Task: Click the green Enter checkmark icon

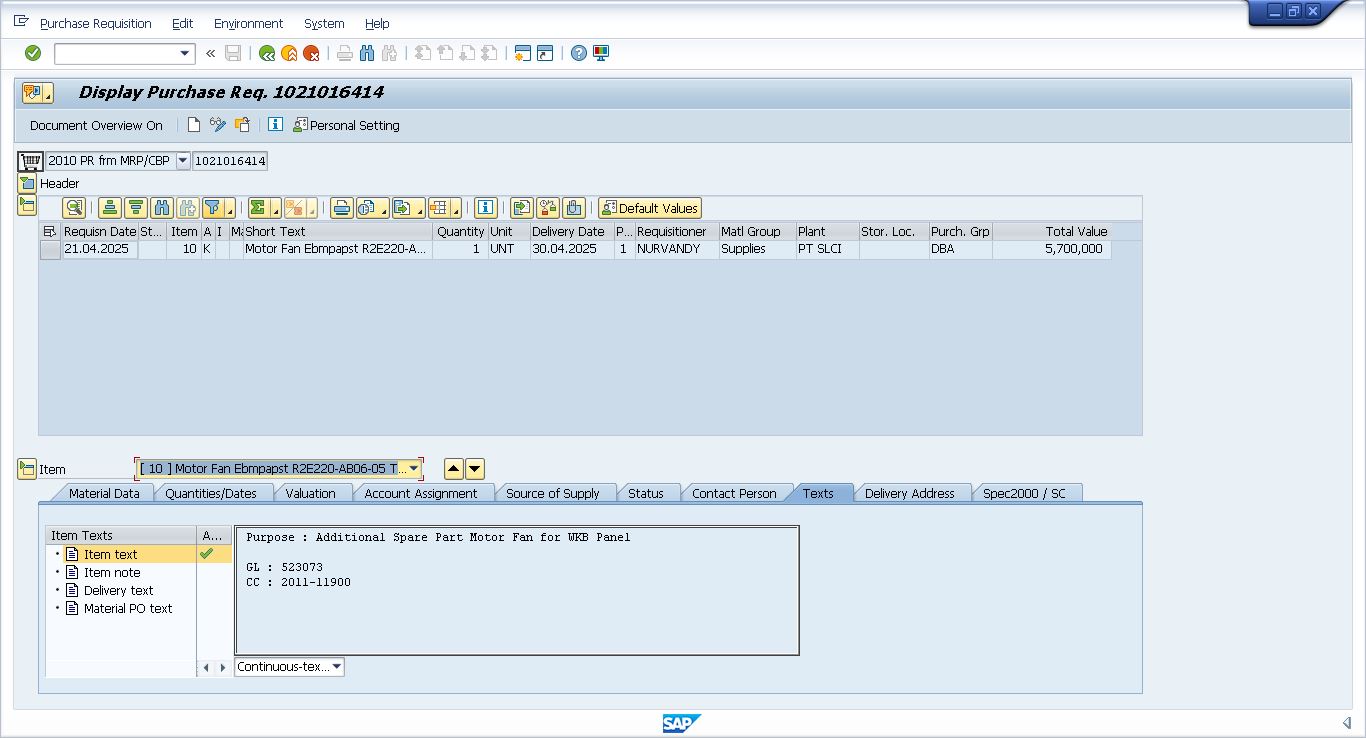Action: (33, 53)
